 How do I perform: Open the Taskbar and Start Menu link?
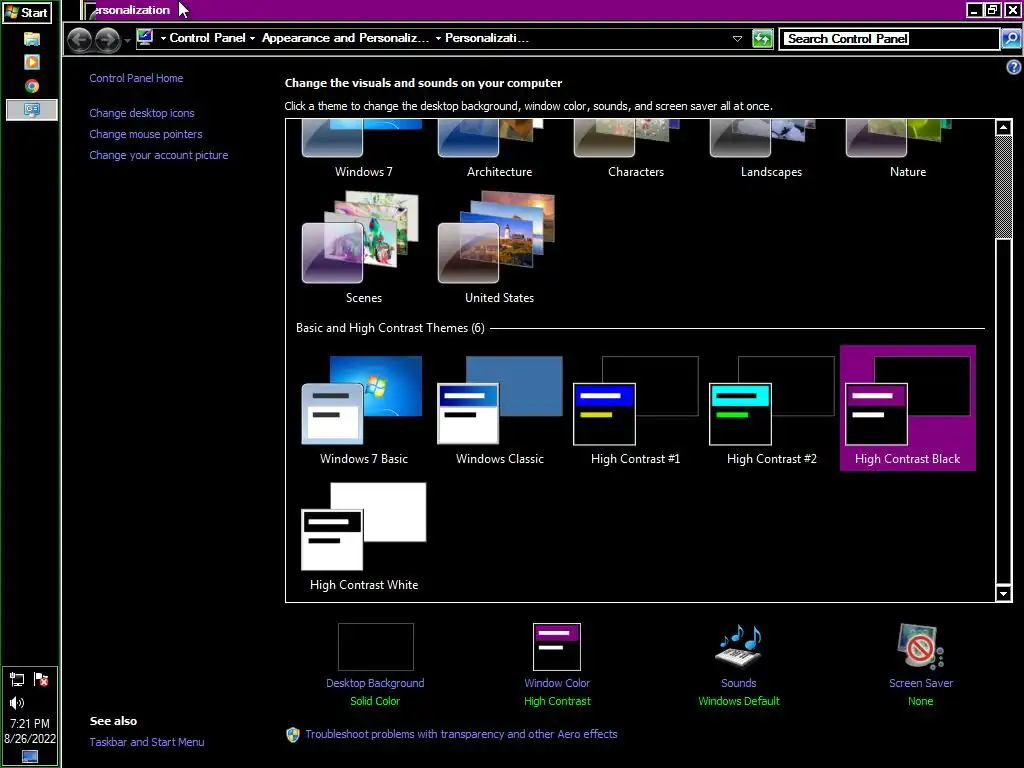click(147, 742)
